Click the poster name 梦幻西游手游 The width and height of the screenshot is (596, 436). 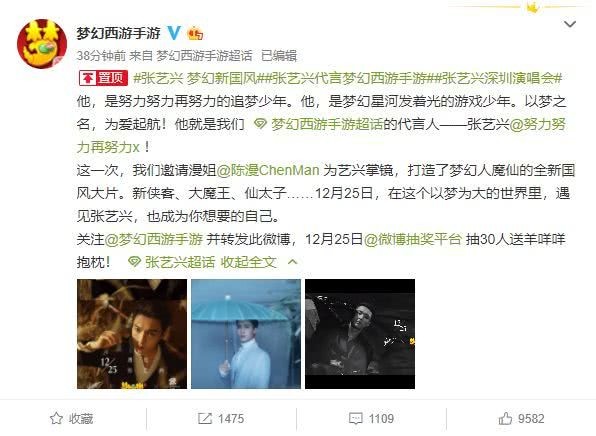119,33
